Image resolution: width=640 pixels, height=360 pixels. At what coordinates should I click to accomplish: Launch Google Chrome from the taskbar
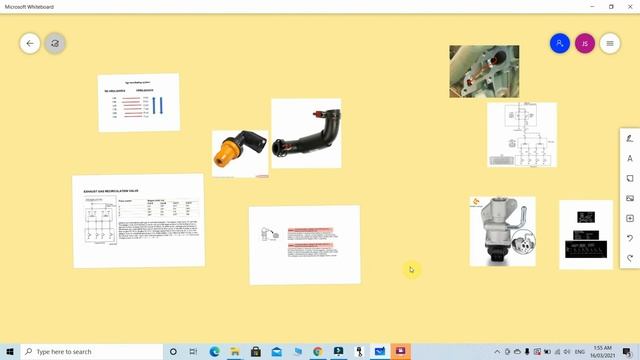click(318, 351)
